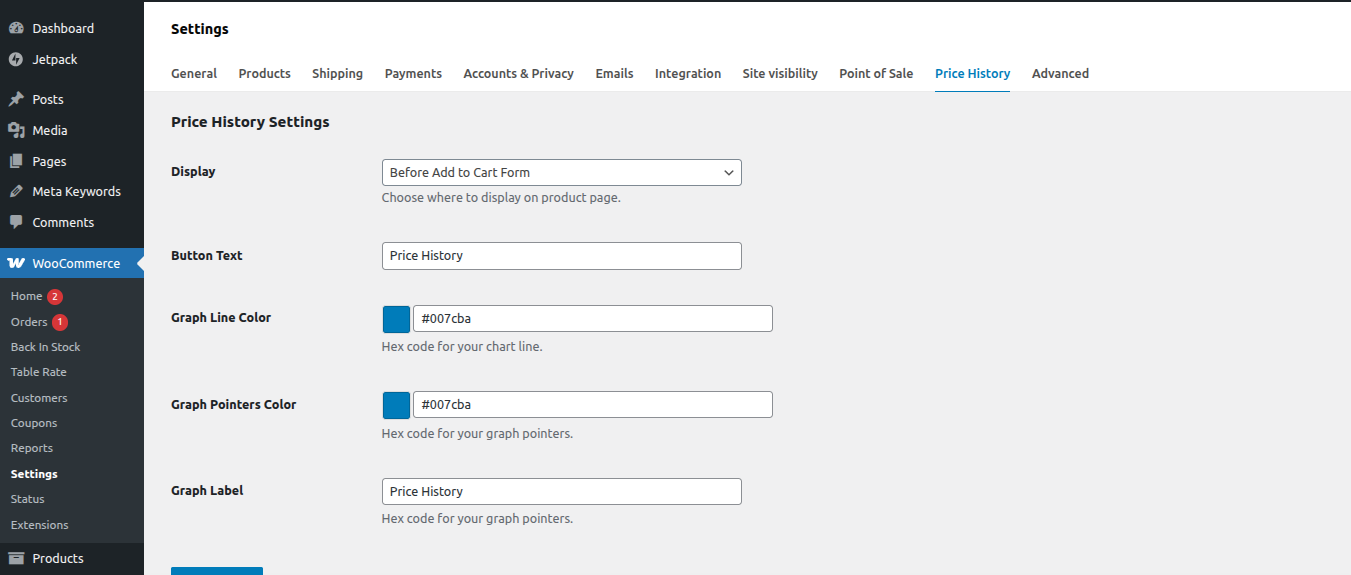This screenshot has width=1351, height=575.
Task: Open the Site visibility tab
Action: click(780, 73)
